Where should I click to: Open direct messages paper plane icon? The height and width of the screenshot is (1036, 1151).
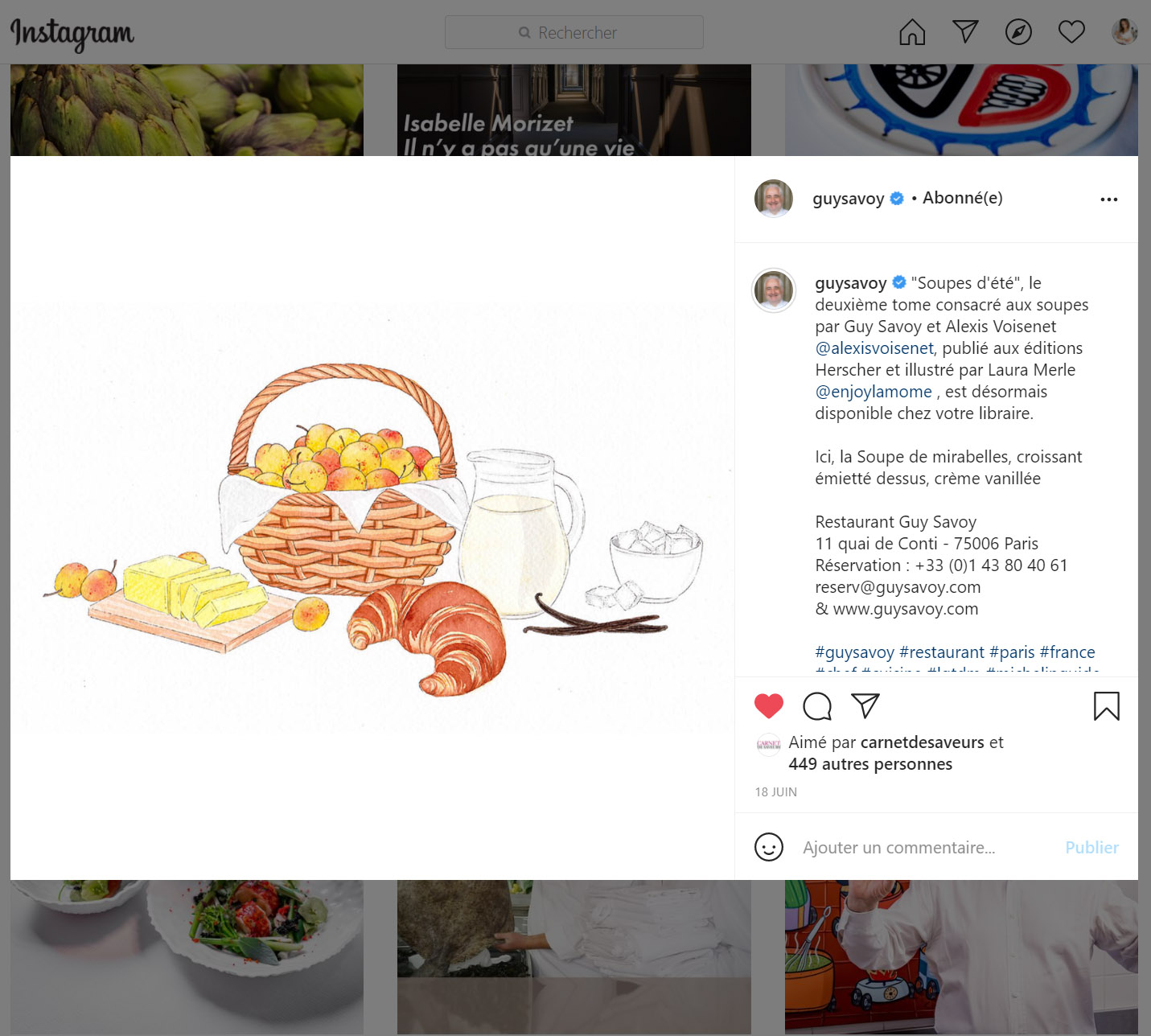[x=965, y=32]
